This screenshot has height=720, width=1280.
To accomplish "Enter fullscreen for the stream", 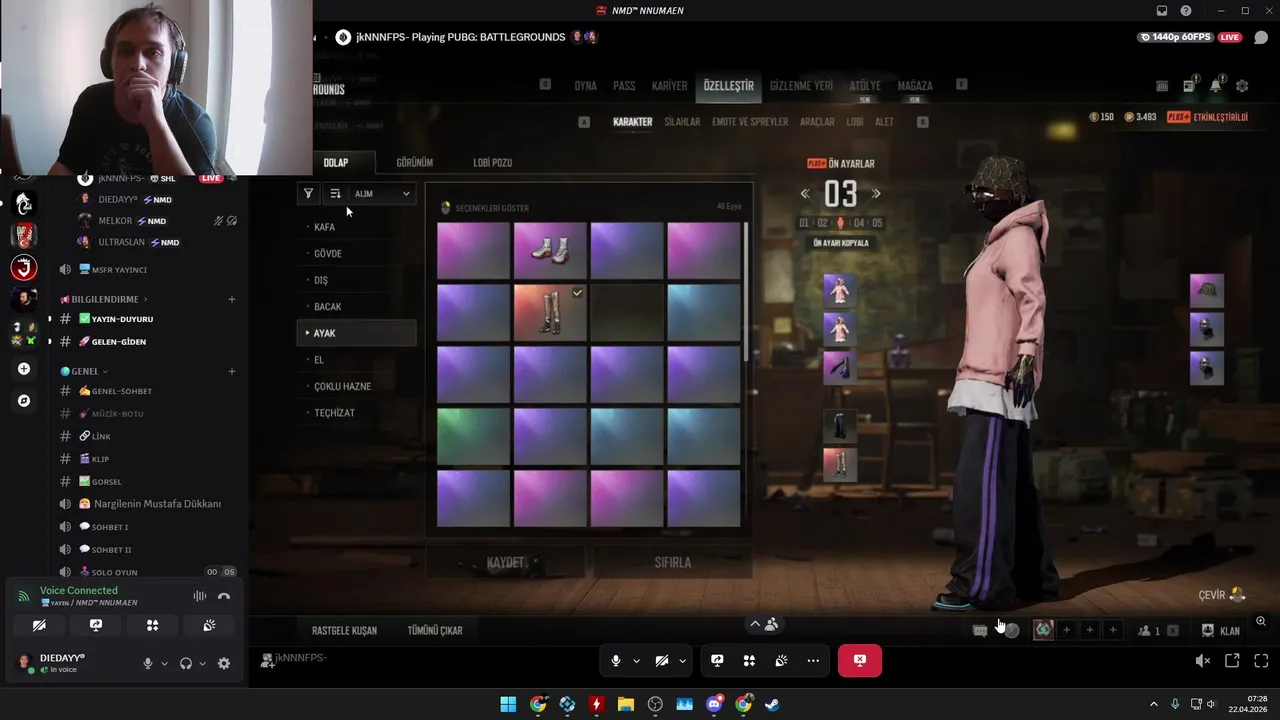I will click(1261, 661).
